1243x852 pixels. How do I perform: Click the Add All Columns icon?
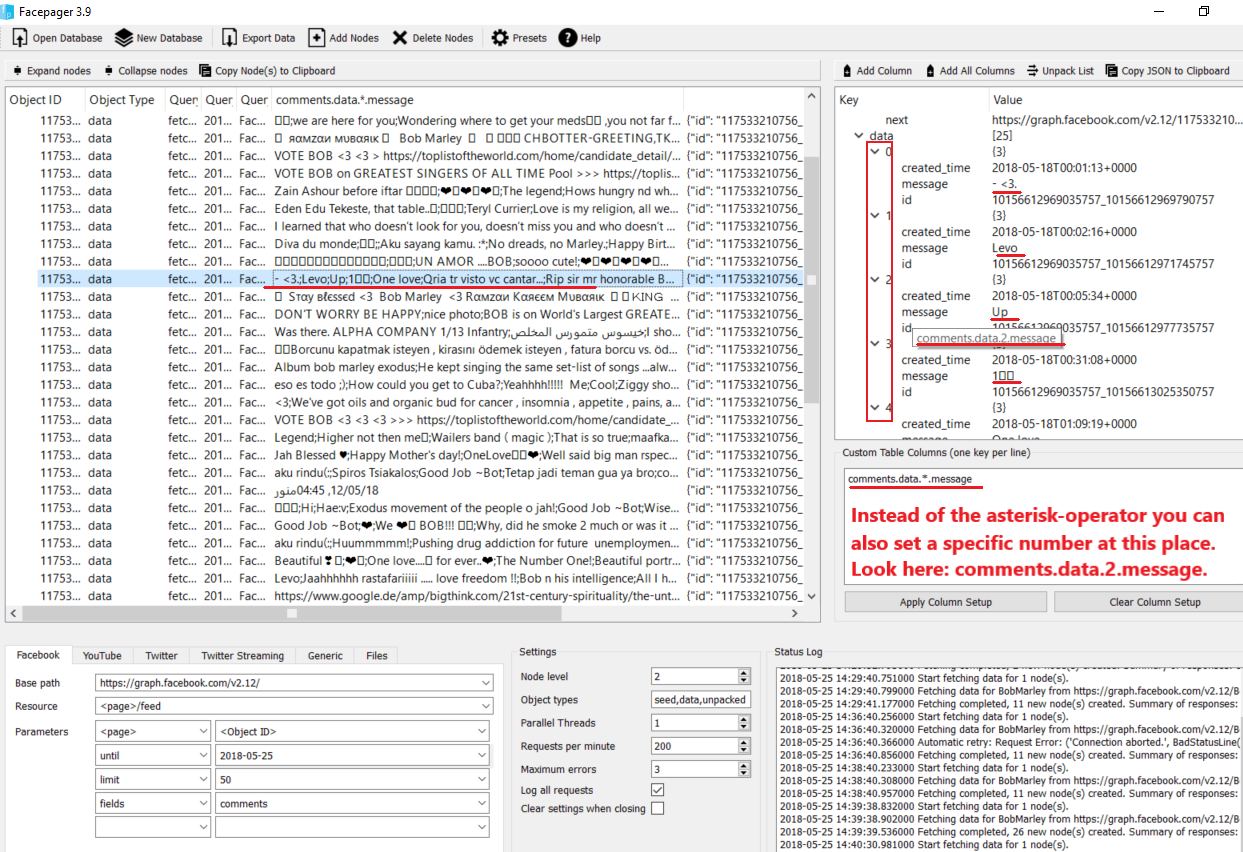[x=930, y=71]
